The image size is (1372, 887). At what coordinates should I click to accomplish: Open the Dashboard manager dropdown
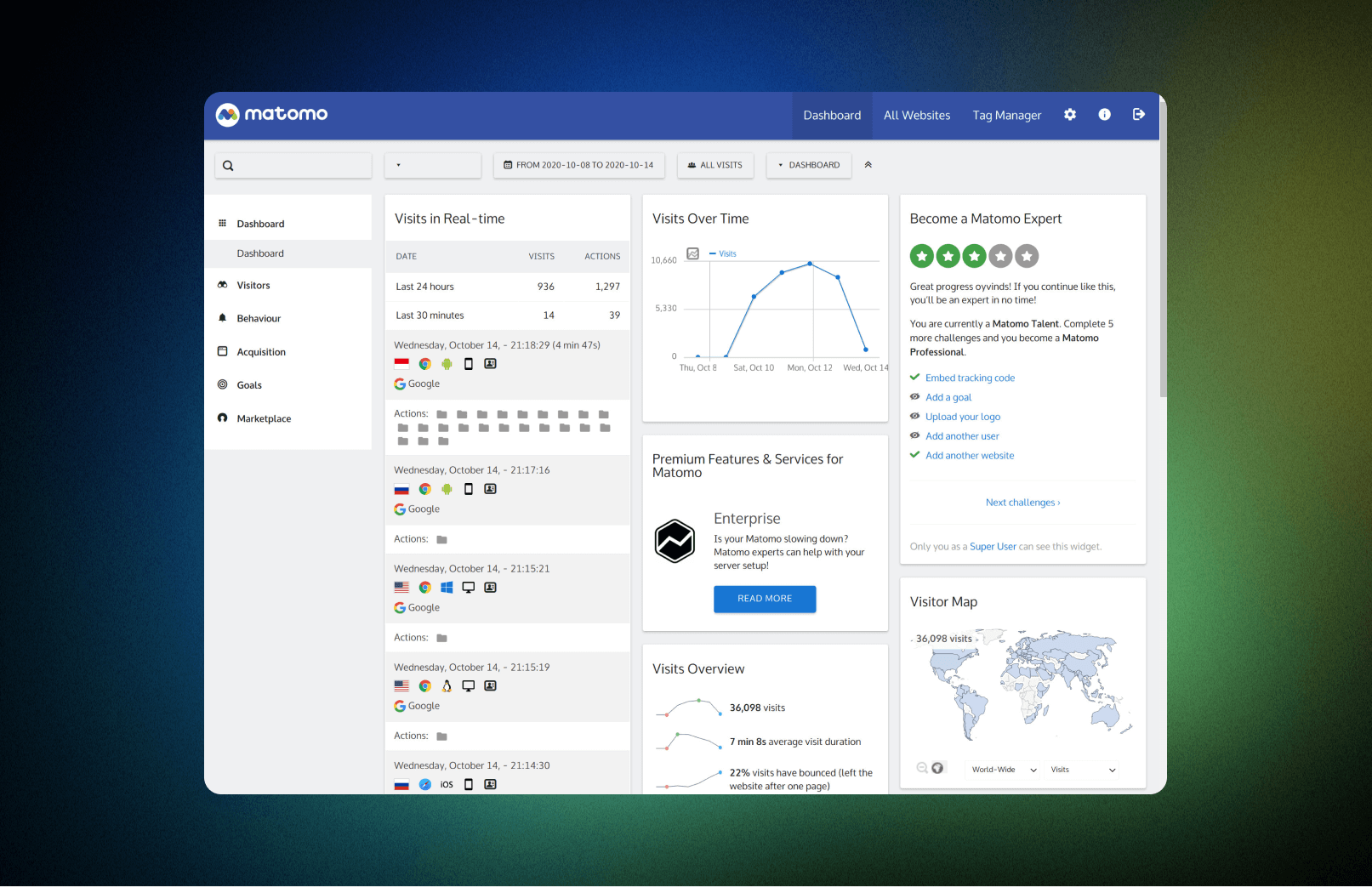809,166
